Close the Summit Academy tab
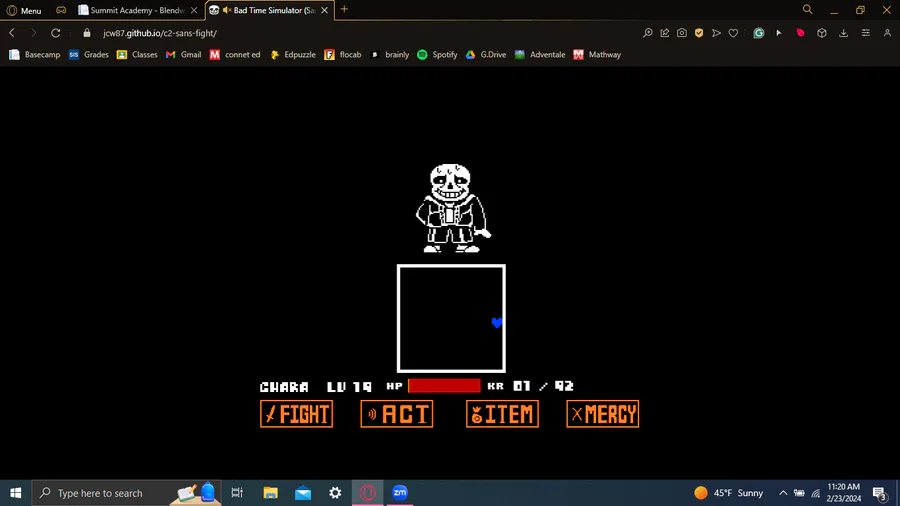This screenshot has width=900, height=506. point(194,10)
